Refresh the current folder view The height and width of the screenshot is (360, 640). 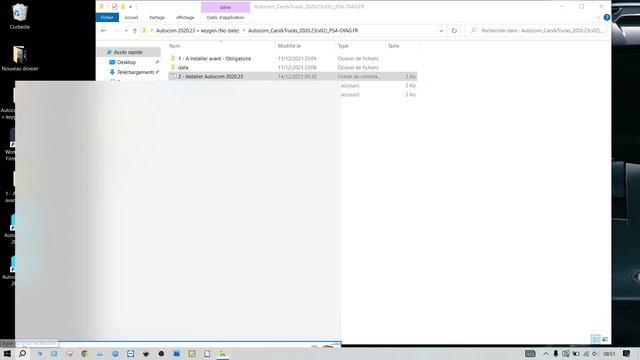coord(454,31)
